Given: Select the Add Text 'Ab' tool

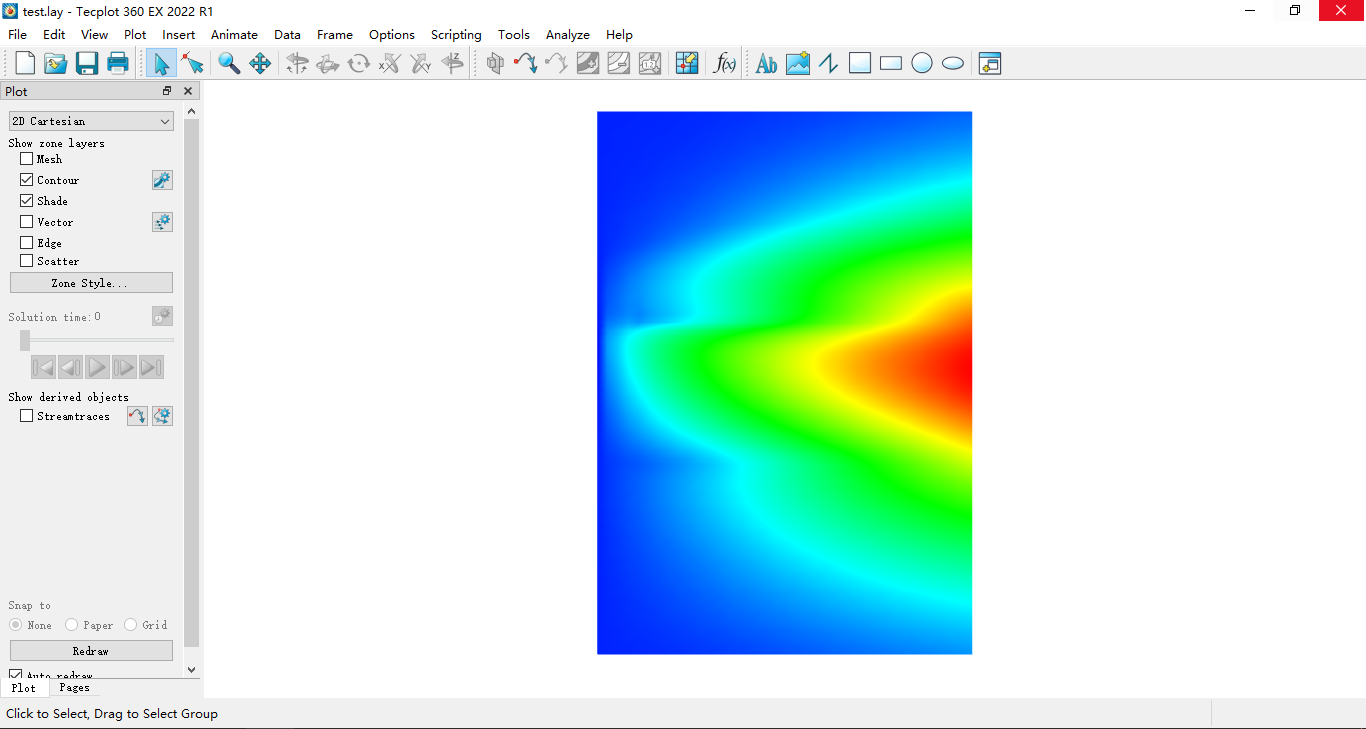Looking at the screenshot, I should click(x=767, y=63).
